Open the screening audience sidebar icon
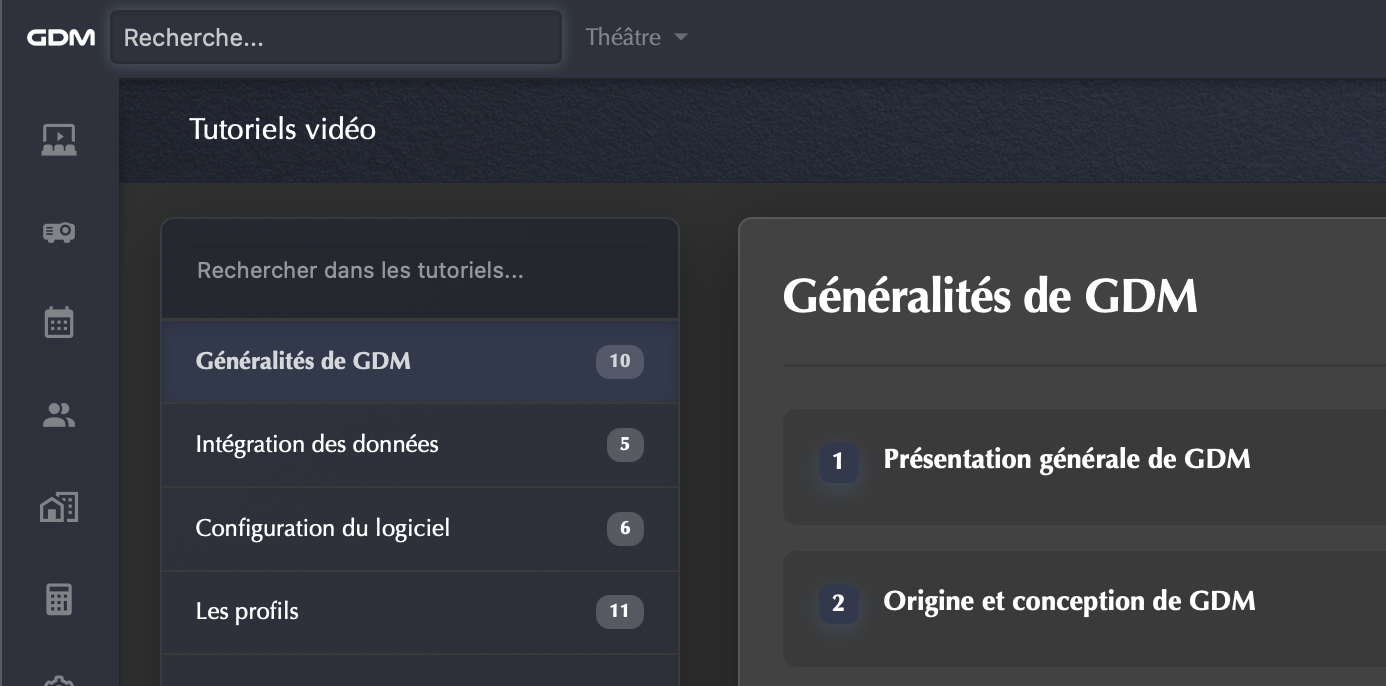The image size is (1386, 686). click(x=59, y=139)
